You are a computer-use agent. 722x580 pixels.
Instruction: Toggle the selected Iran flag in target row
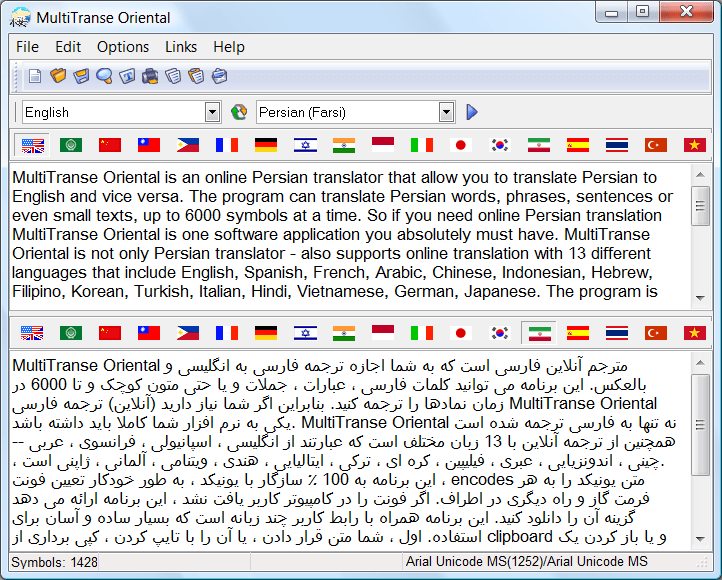click(x=539, y=333)
